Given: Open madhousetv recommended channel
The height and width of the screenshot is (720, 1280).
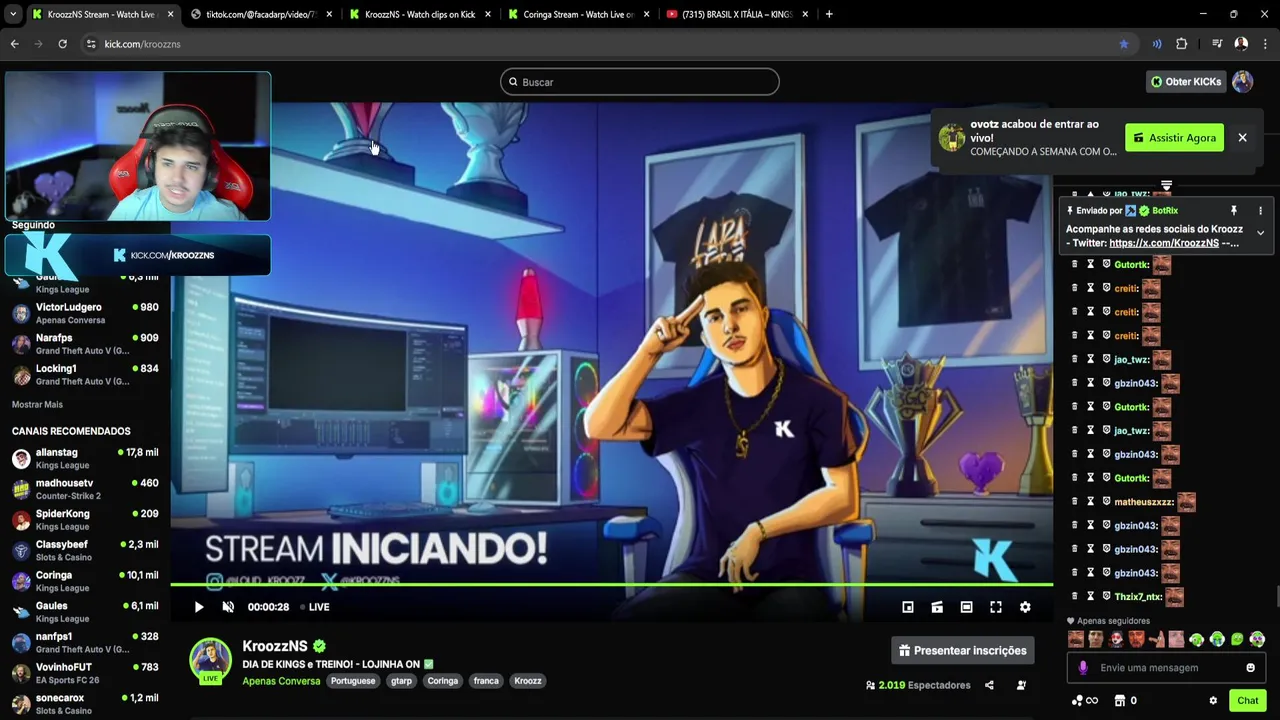Looking at the screenshot, I should pos(85,489).
